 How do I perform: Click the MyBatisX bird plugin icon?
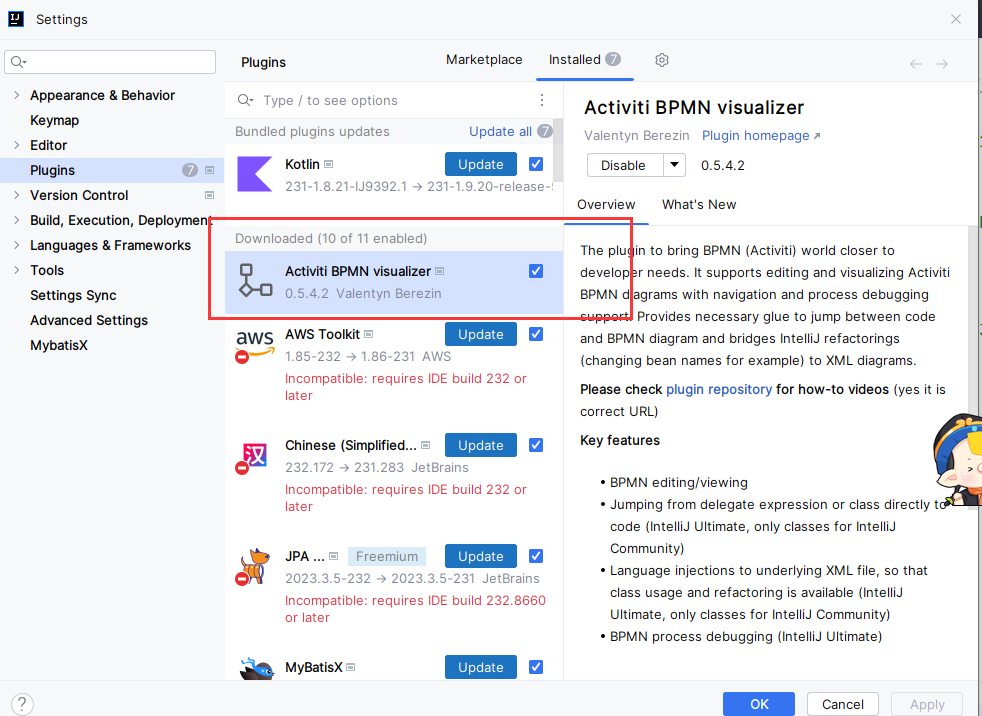(257, 668)
